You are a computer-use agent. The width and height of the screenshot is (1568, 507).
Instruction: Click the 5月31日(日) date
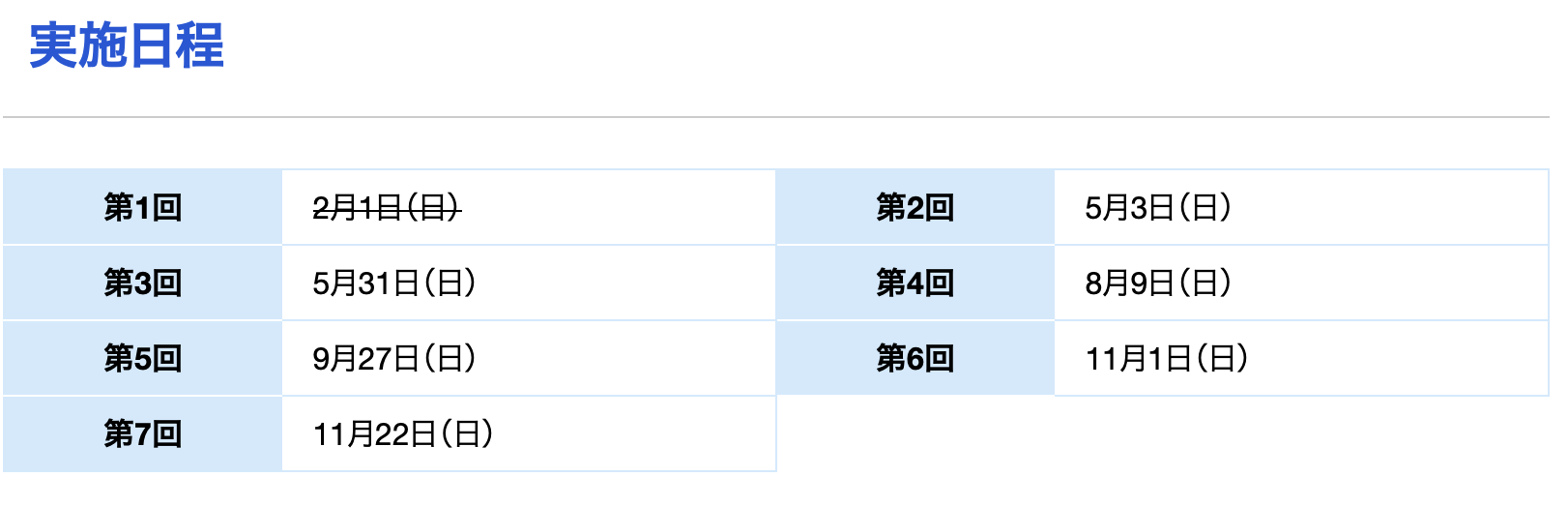(x=393, y=283)
